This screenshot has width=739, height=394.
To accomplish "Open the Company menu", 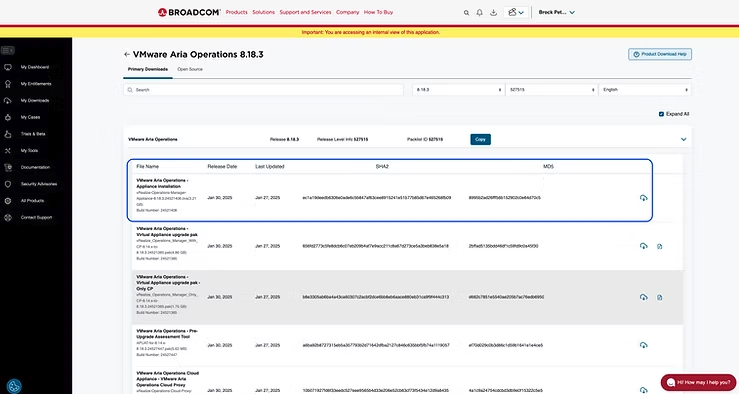I will tap(348, 12).
